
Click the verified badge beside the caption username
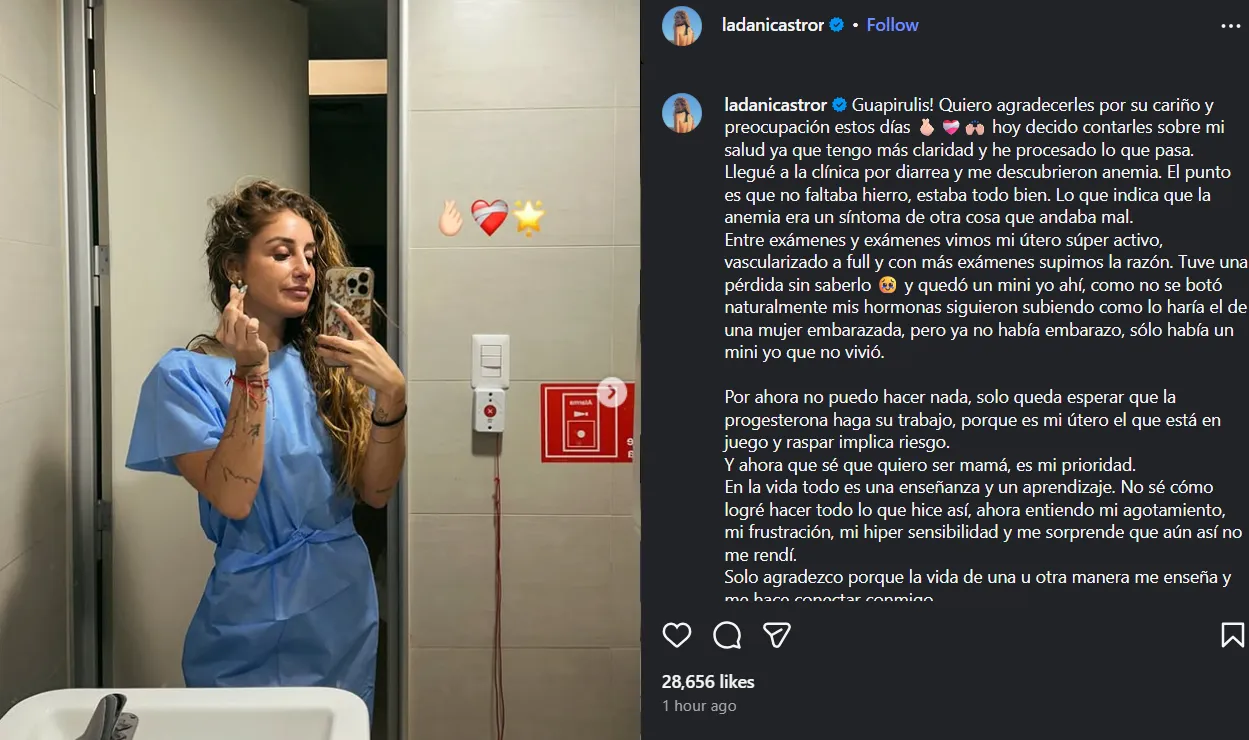coord(839,104)
